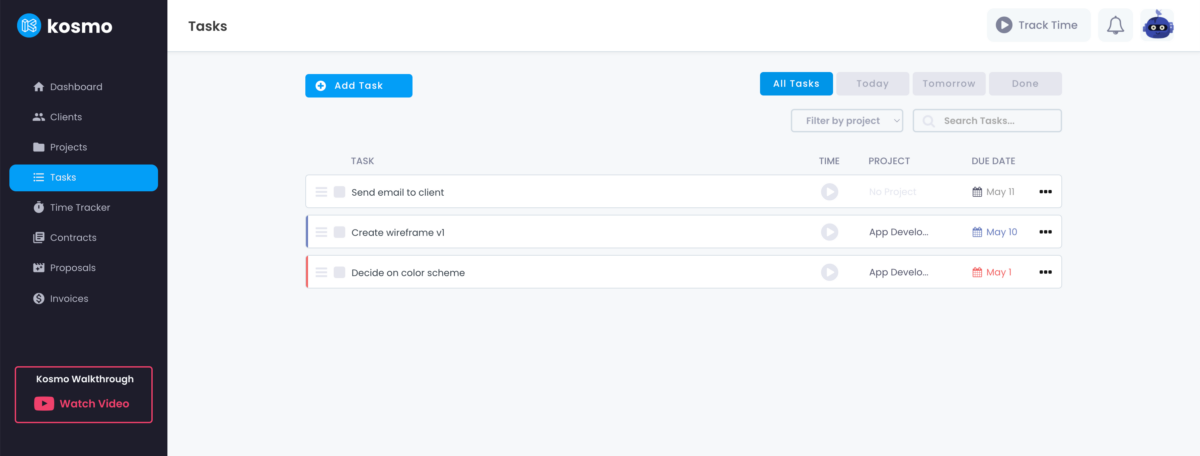The width and height of the screenshot is (1200, 456).
Task: Show the Done tasks tab
Action: click(x=1024, y=84)
